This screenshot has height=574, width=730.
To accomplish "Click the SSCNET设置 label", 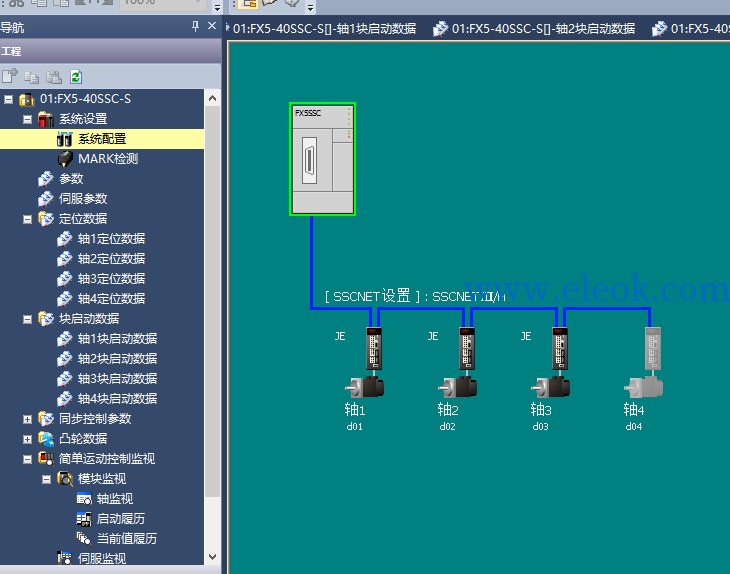I will coord(415,296).
